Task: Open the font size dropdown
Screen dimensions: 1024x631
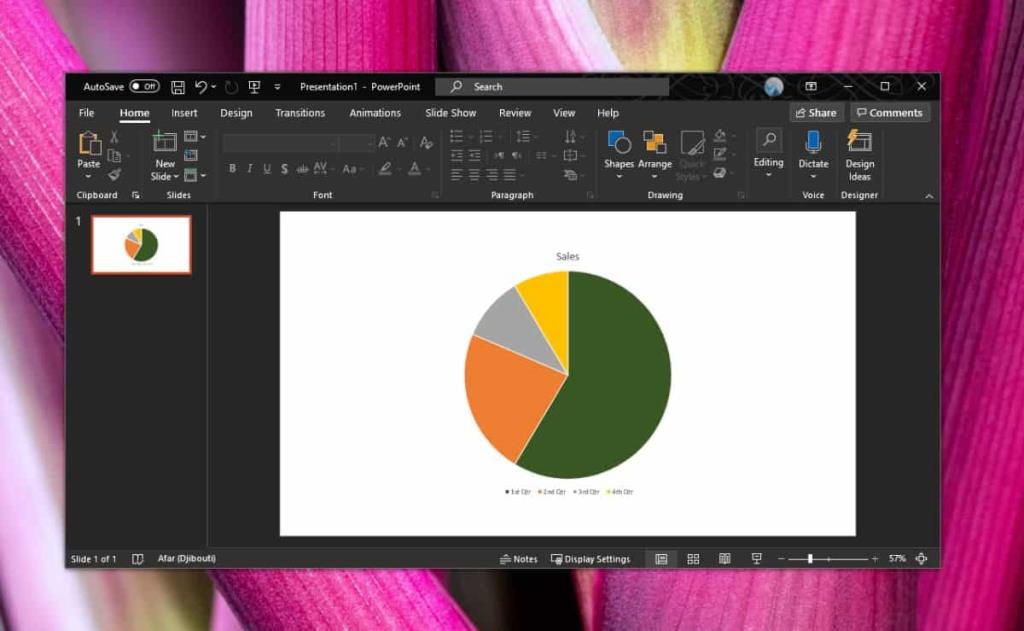Action: click(x=372, y=143)
